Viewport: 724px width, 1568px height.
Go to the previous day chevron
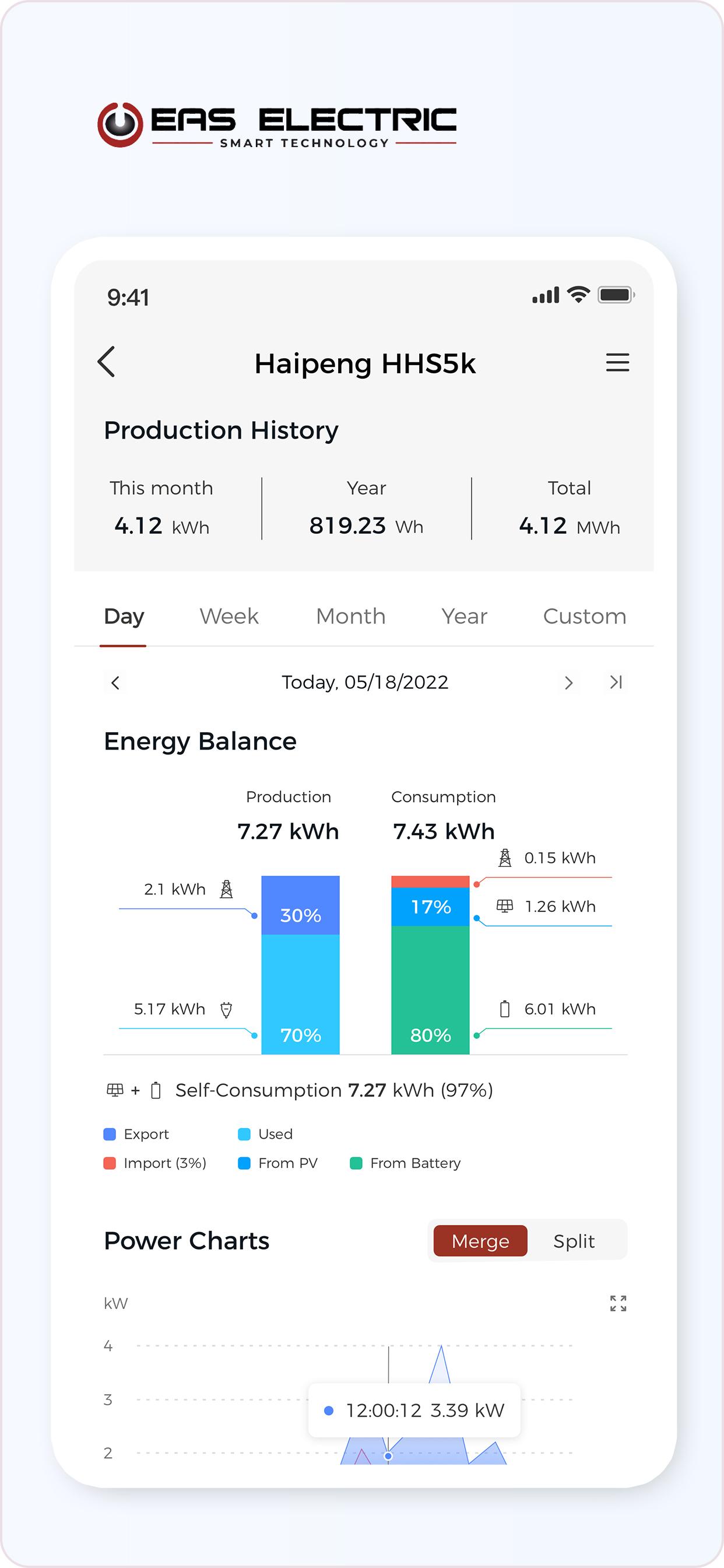coord(115,682)
